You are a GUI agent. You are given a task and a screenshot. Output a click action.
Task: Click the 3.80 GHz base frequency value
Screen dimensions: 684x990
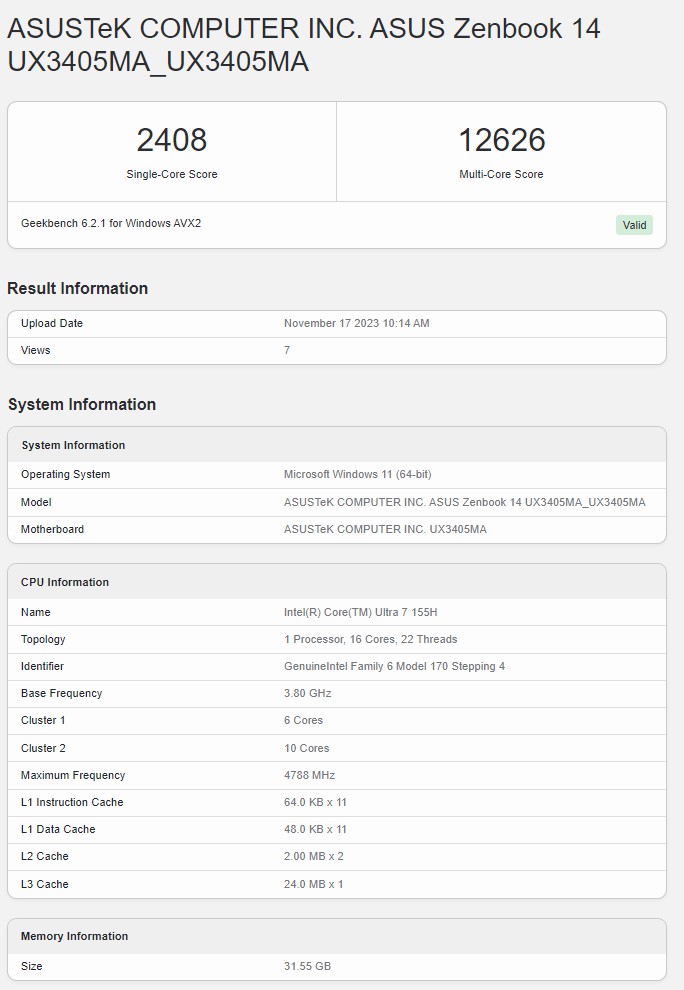[308, 694]
